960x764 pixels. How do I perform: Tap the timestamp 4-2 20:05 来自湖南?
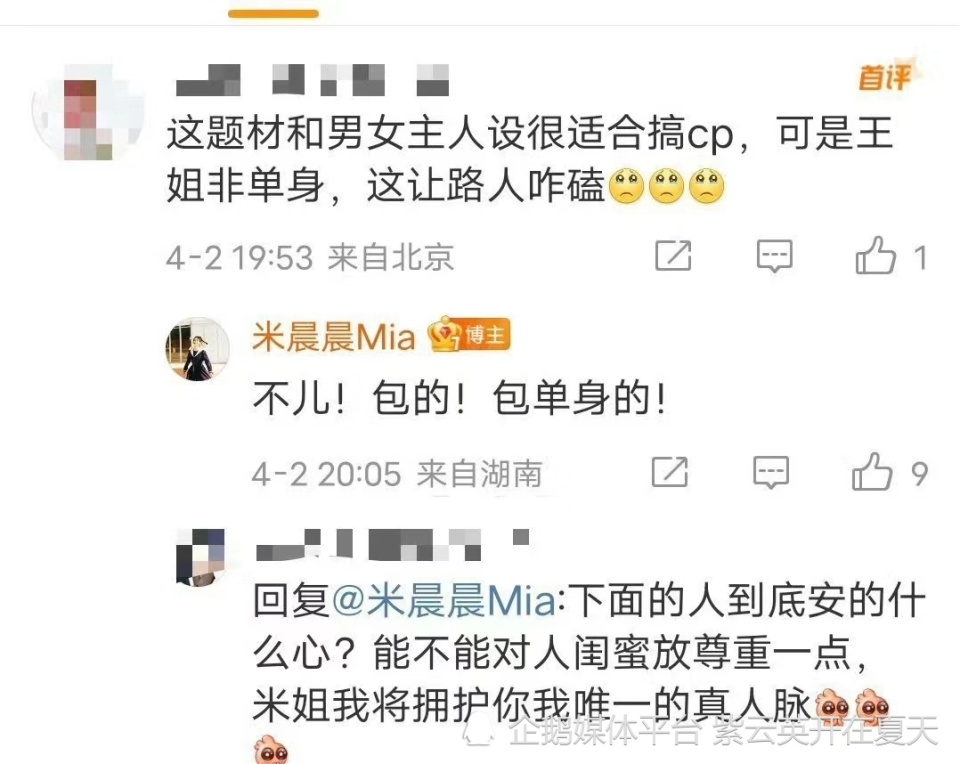[397, 473]
